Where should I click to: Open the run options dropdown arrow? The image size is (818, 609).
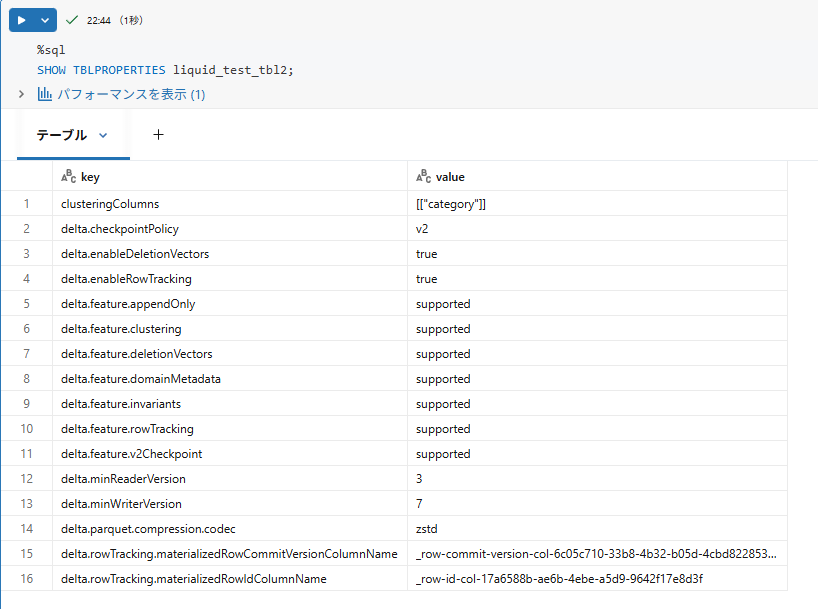45,20
